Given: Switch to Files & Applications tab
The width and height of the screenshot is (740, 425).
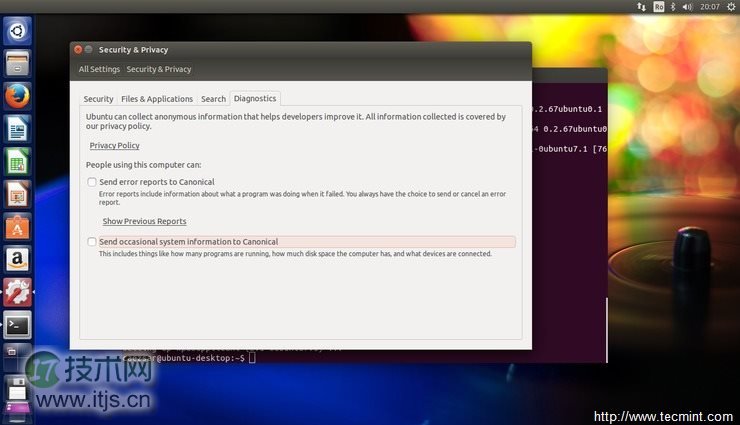Looking at the screenshot, I should click(x=157, y=99).
